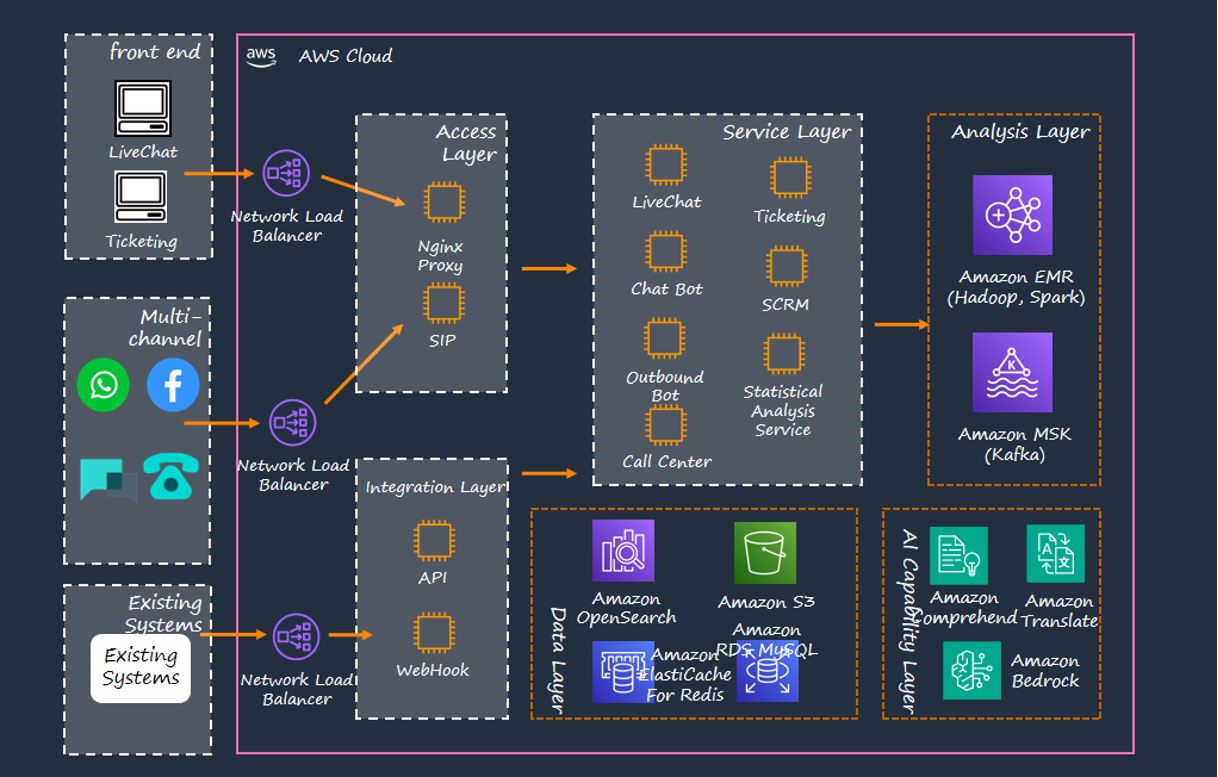This screenshot has width=1218, height=777.
Task: Click the Amazon MSK (Kafka) caption
Action: (1014, 444)
